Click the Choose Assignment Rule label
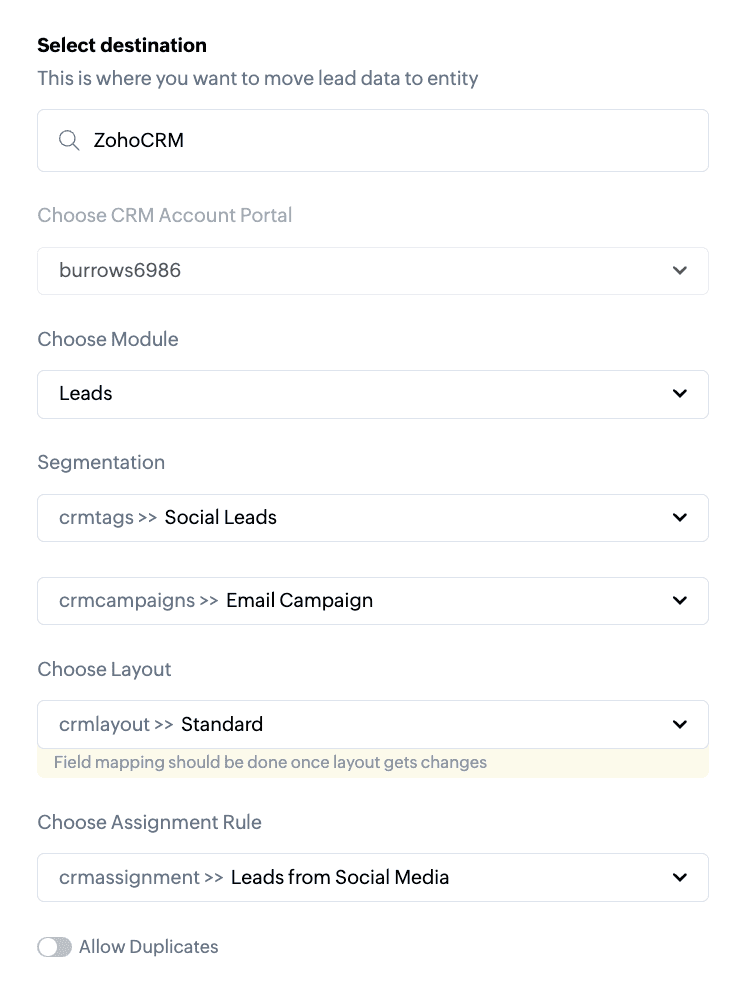The image size is (746, 1002). coord(149,822)
